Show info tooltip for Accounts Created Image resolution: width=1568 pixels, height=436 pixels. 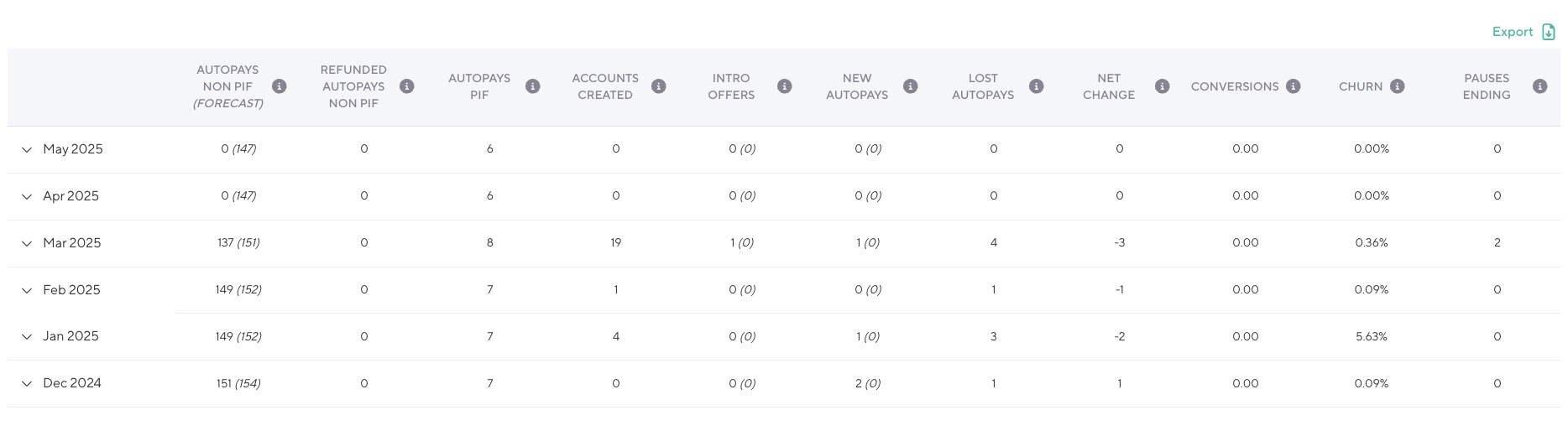(x=658, y=86)
